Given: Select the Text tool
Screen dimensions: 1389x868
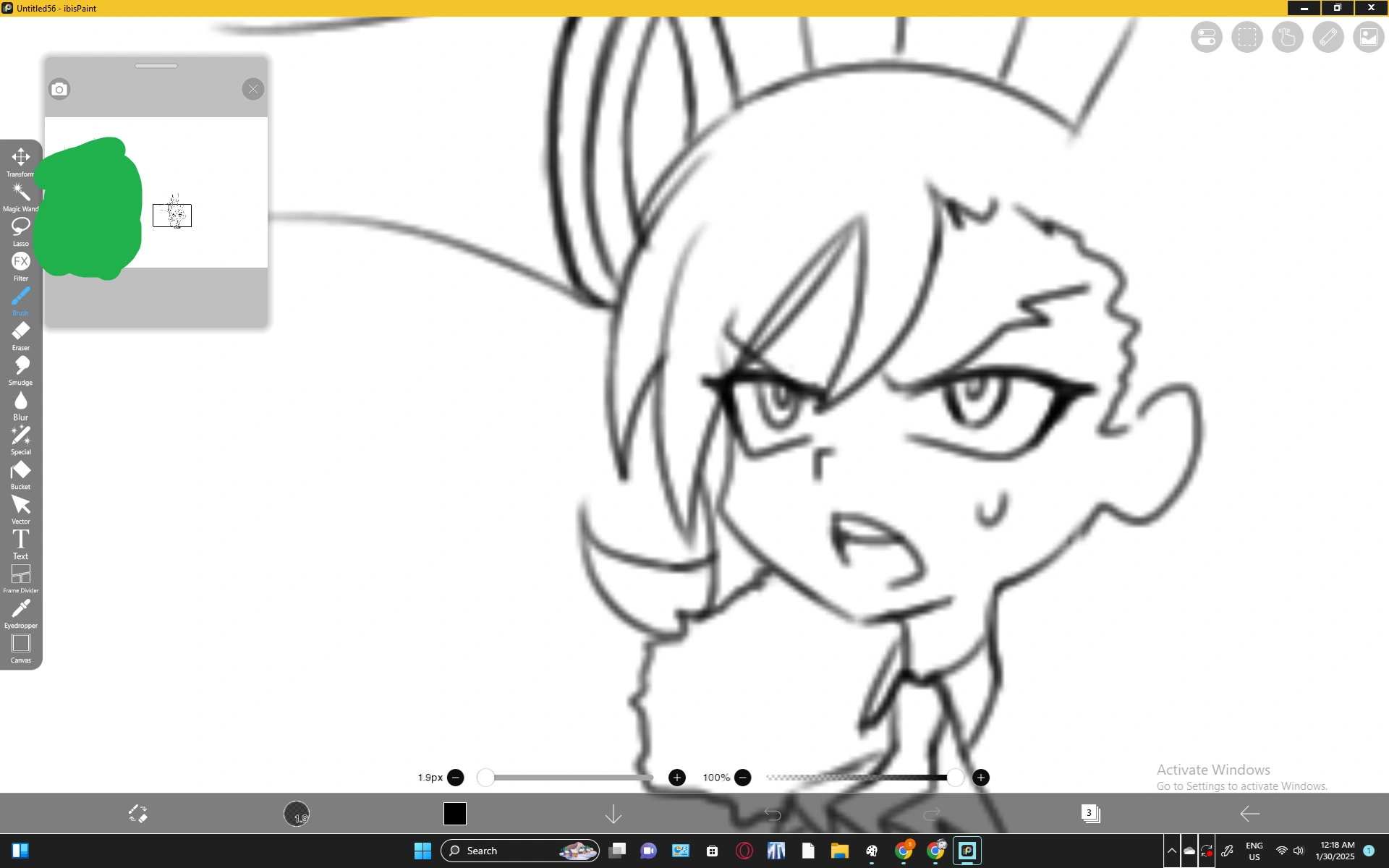Looking at the screenshot, I should tap(20, 540).
